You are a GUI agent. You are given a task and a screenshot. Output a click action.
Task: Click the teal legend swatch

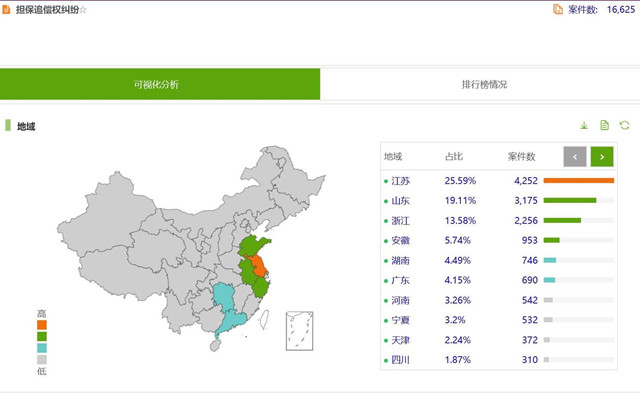click(x=42, y=348)
